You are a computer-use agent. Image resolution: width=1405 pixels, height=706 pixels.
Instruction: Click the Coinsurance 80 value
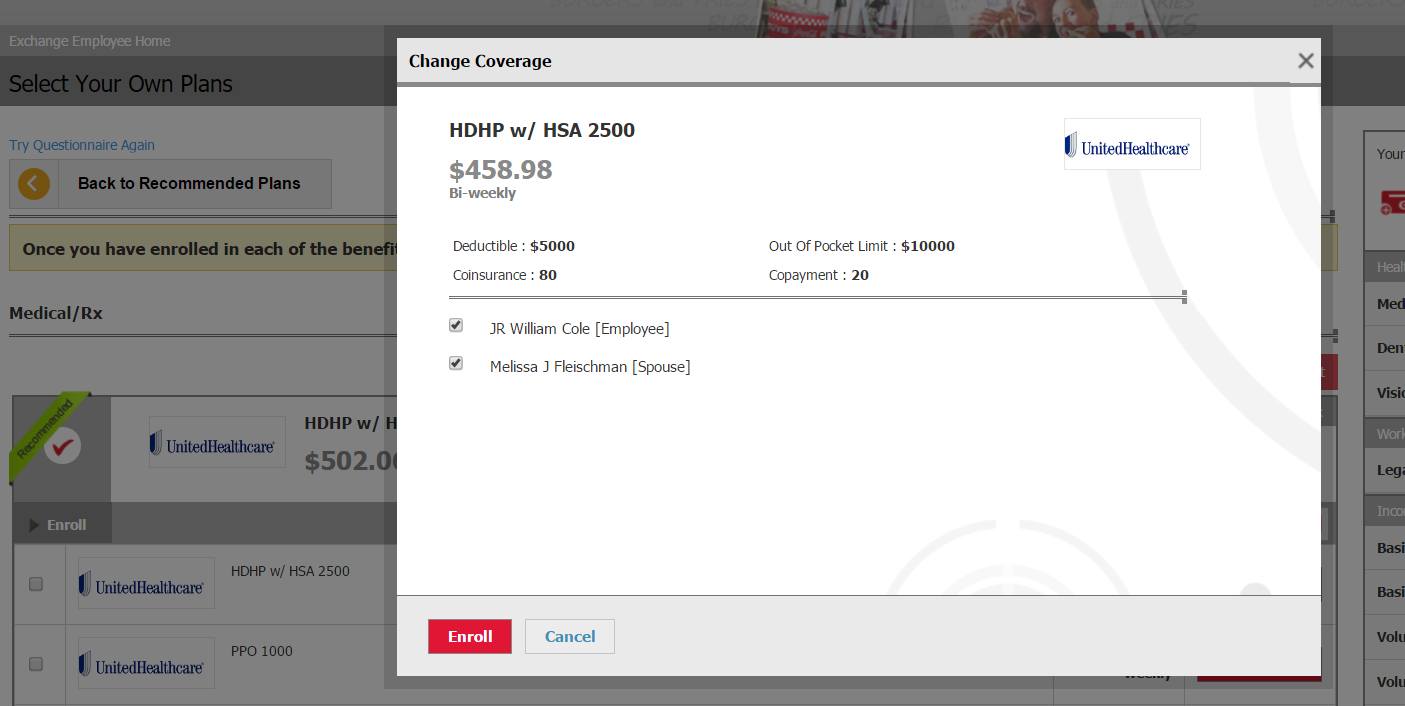pos(548,275)
